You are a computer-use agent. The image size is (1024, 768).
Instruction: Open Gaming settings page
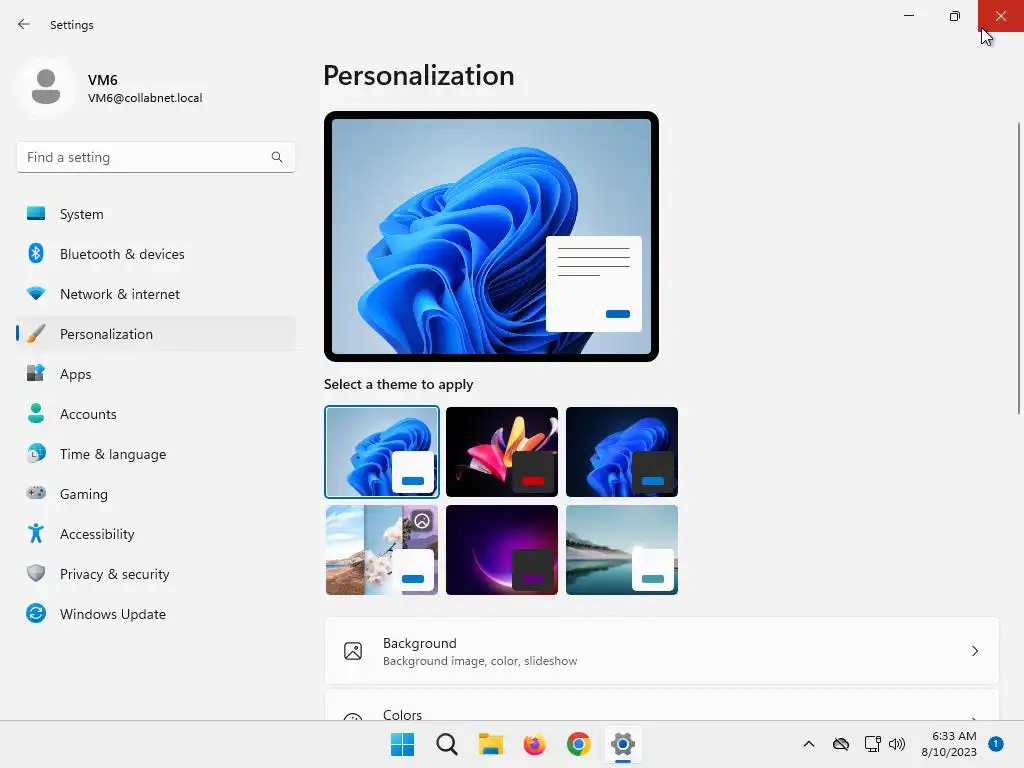[156, 494]
